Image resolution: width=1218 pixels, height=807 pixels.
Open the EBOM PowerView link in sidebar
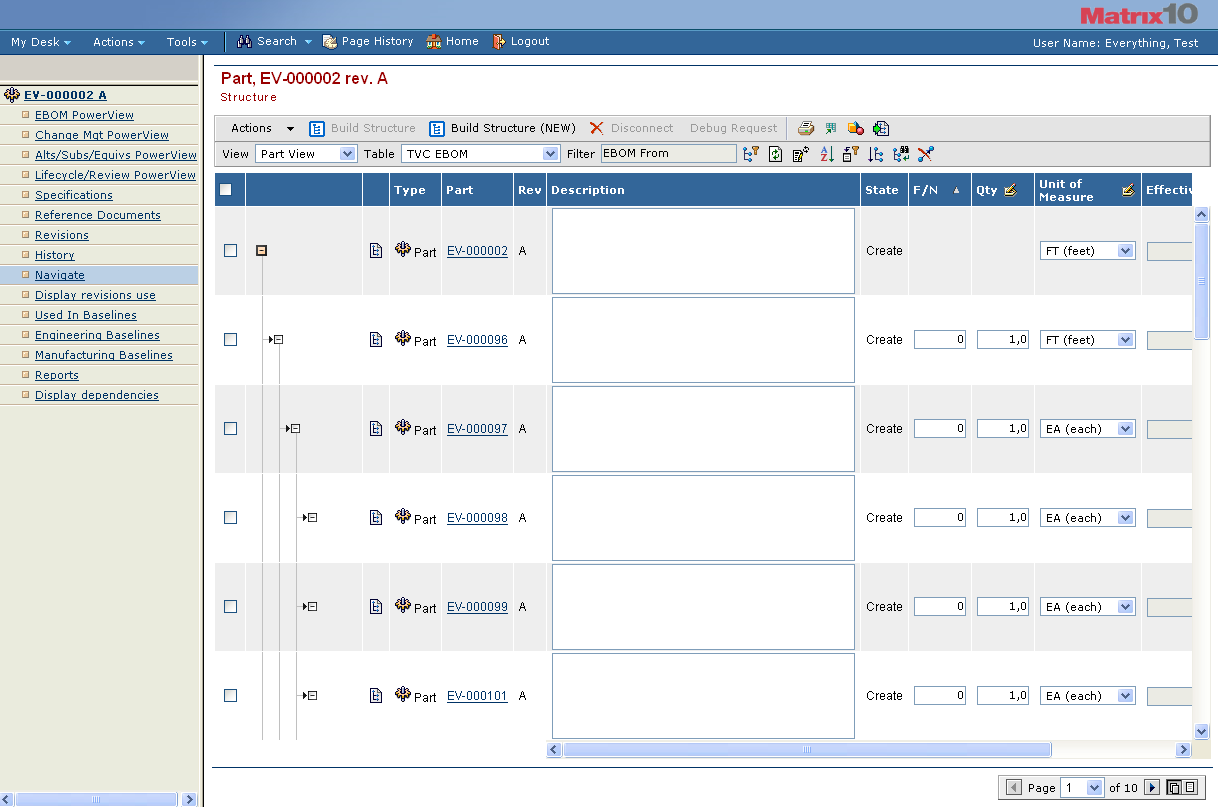tap(84, 115)
